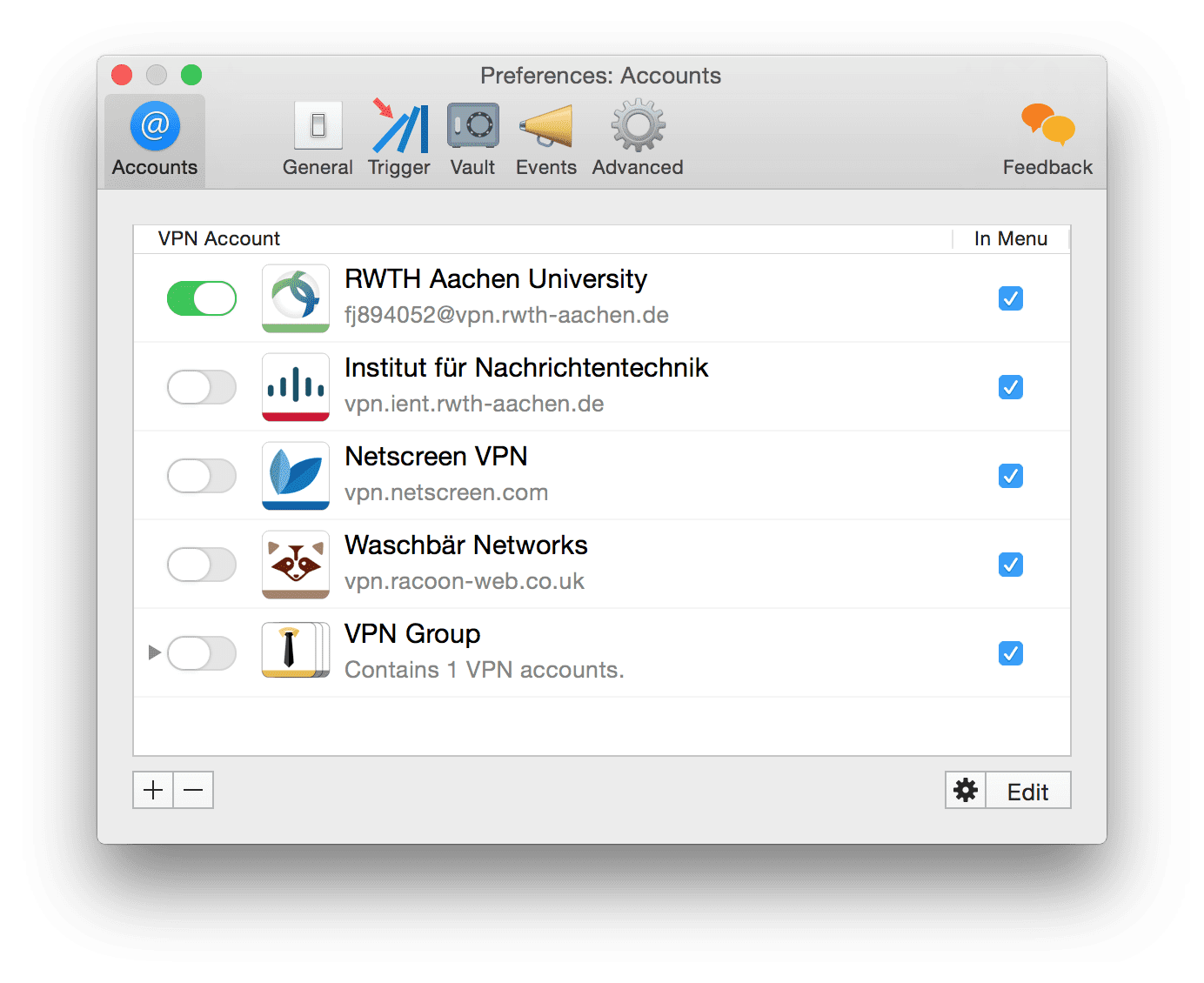Image resolution: width=1204 pixels, height=983 pixels.
Task: Click the Institut für Nachrichtentechnik account icon
Action: [296, 387]
